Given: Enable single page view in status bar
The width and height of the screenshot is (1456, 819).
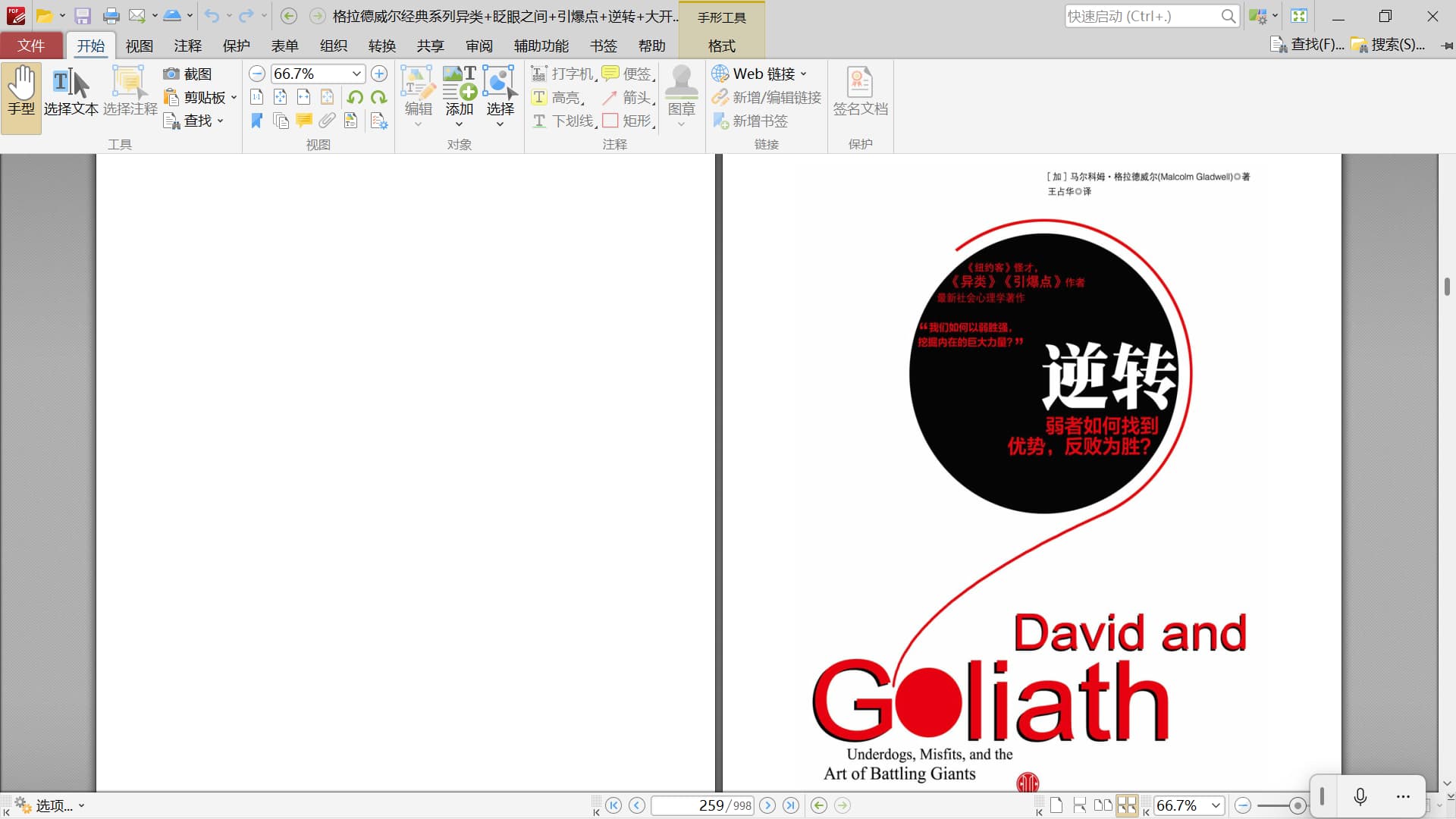Looking at the screenshot, I should coord(1056,805).
